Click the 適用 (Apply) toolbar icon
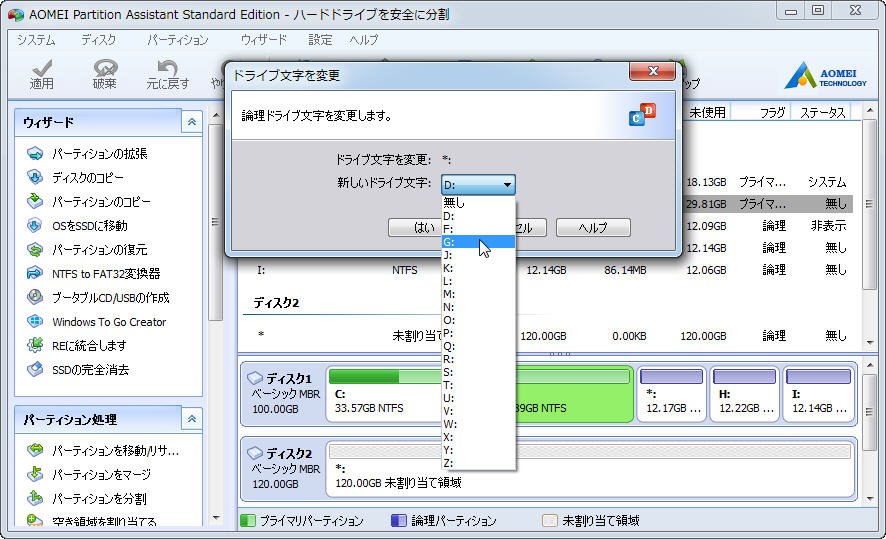 [x=42, y=75]
